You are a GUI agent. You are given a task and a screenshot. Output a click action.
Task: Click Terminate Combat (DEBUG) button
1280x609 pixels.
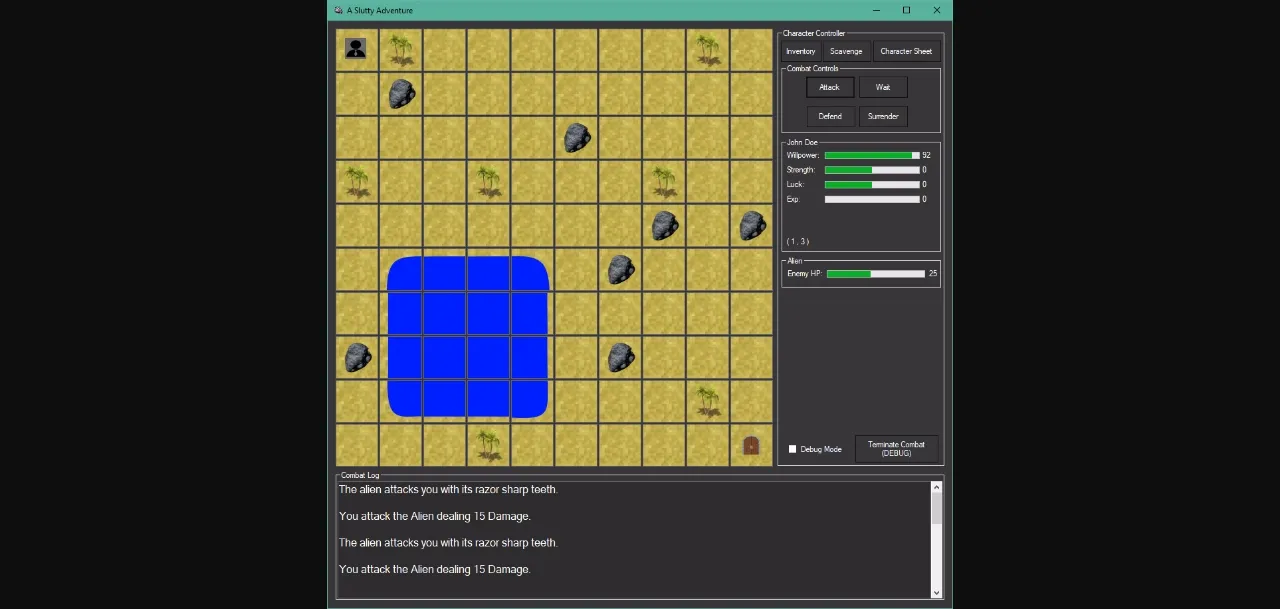click(x=896, y=449)
